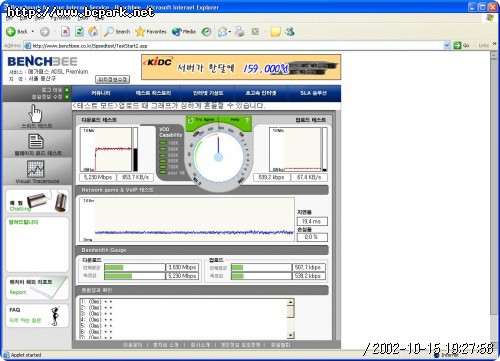Image resolution: width=500 pixels, height=361 pixels.
Task: Open the Media toolbar button
Action: 184,32
